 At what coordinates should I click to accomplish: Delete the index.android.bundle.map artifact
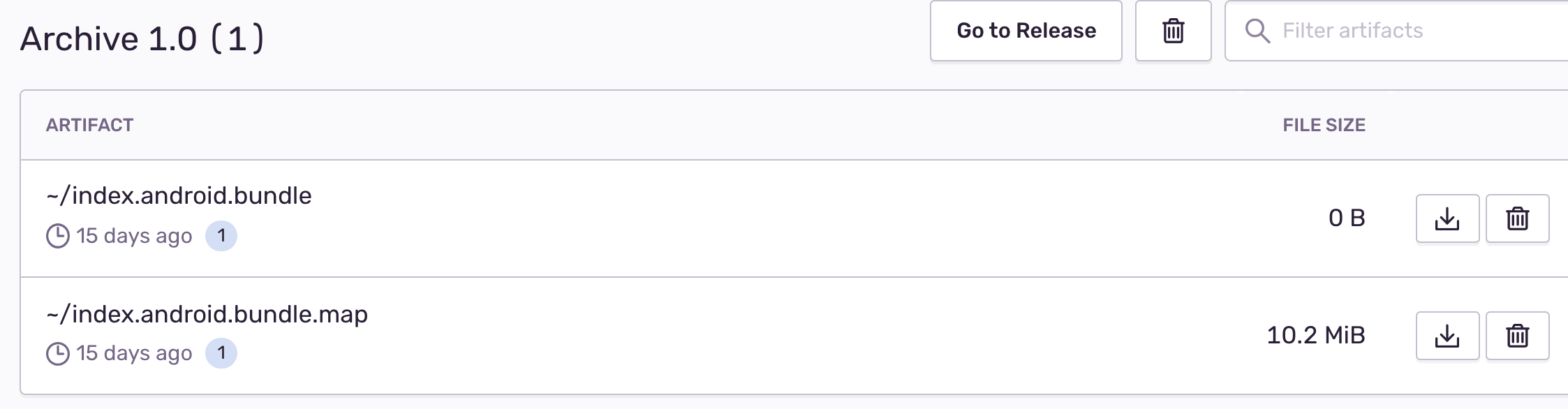(1517, 336)
